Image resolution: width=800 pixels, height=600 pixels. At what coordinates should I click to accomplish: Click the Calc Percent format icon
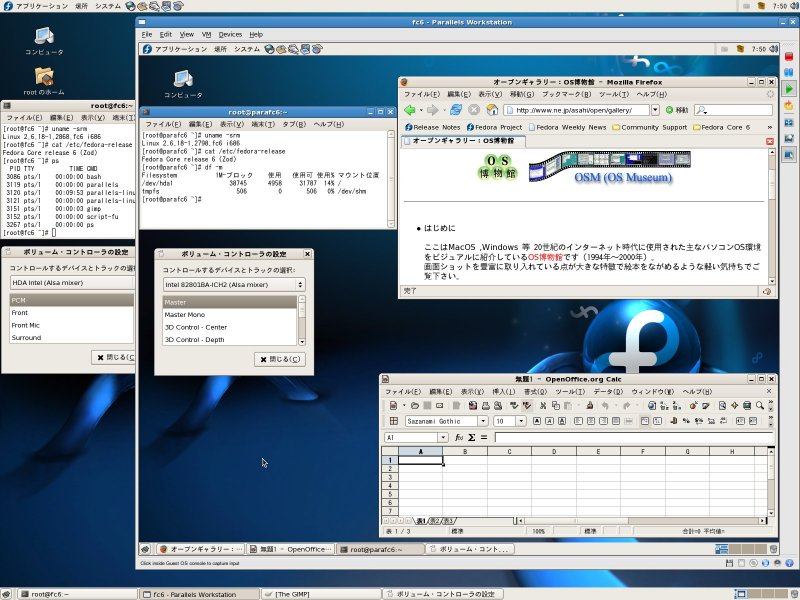(x=686, y=421)
